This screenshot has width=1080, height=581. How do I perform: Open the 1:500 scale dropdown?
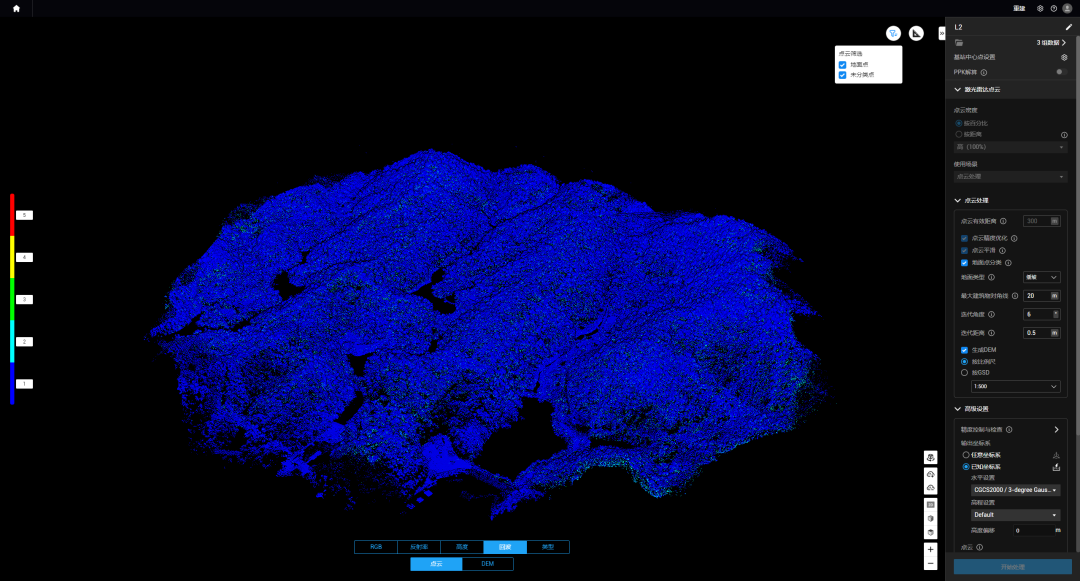(x=1015, y=387)
